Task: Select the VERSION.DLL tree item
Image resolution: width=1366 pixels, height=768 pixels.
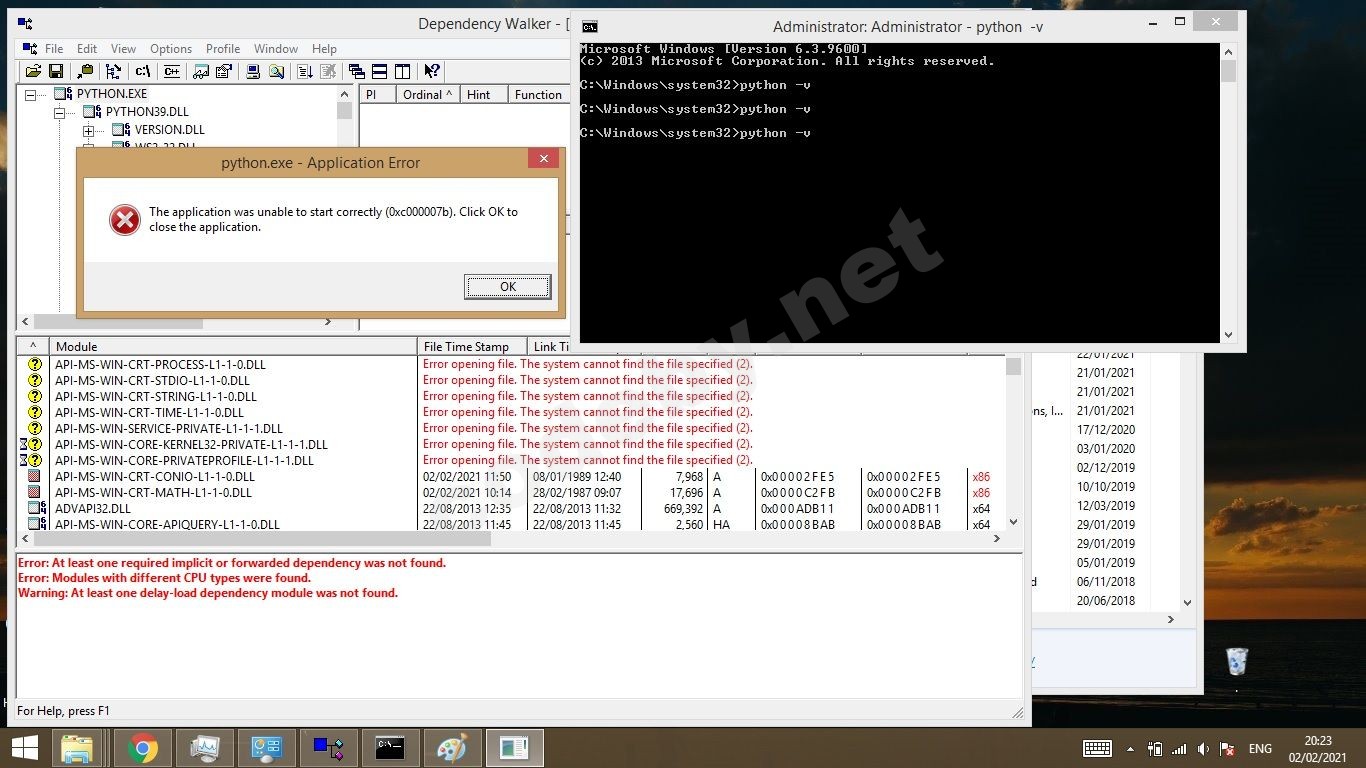Action: [170, 130]
